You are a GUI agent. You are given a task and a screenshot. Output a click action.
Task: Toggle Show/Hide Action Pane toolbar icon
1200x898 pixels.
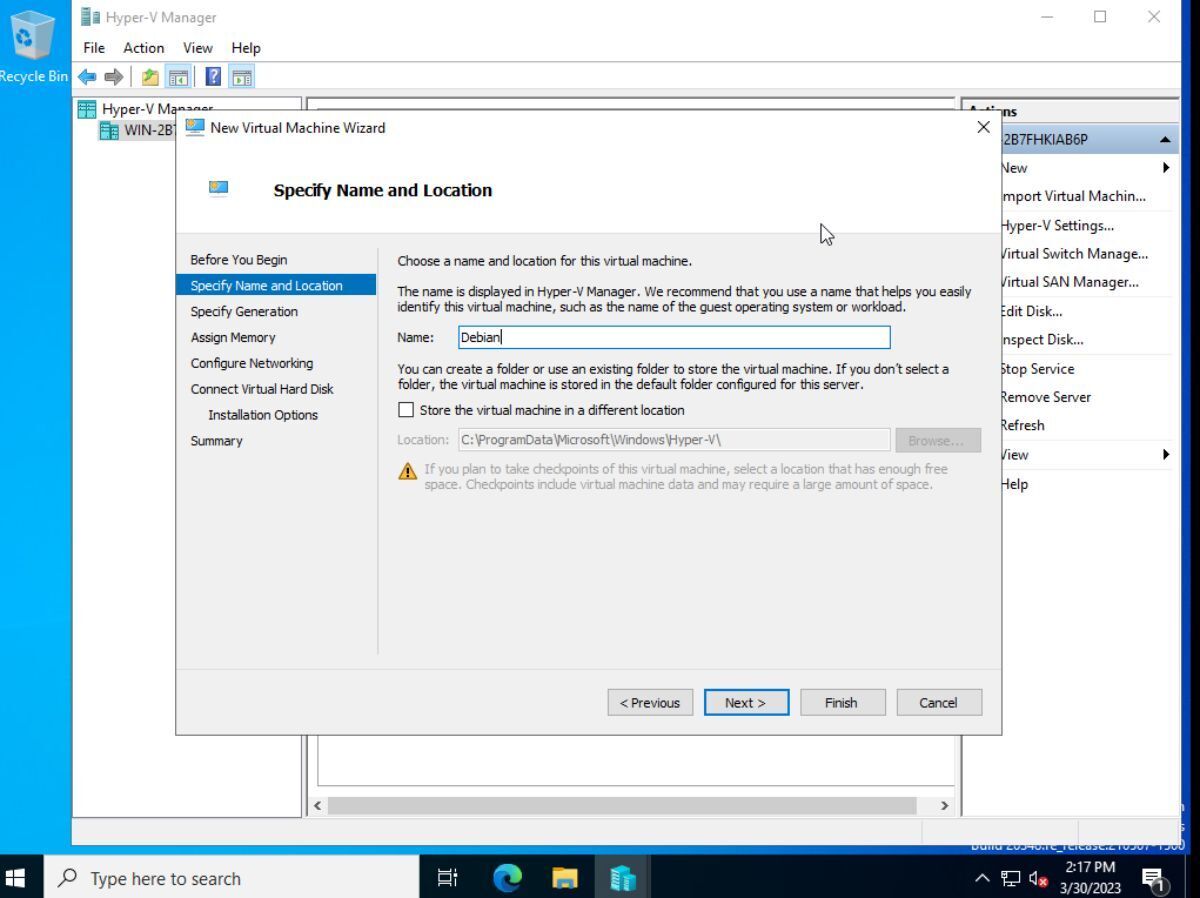[x=241, y=77]
